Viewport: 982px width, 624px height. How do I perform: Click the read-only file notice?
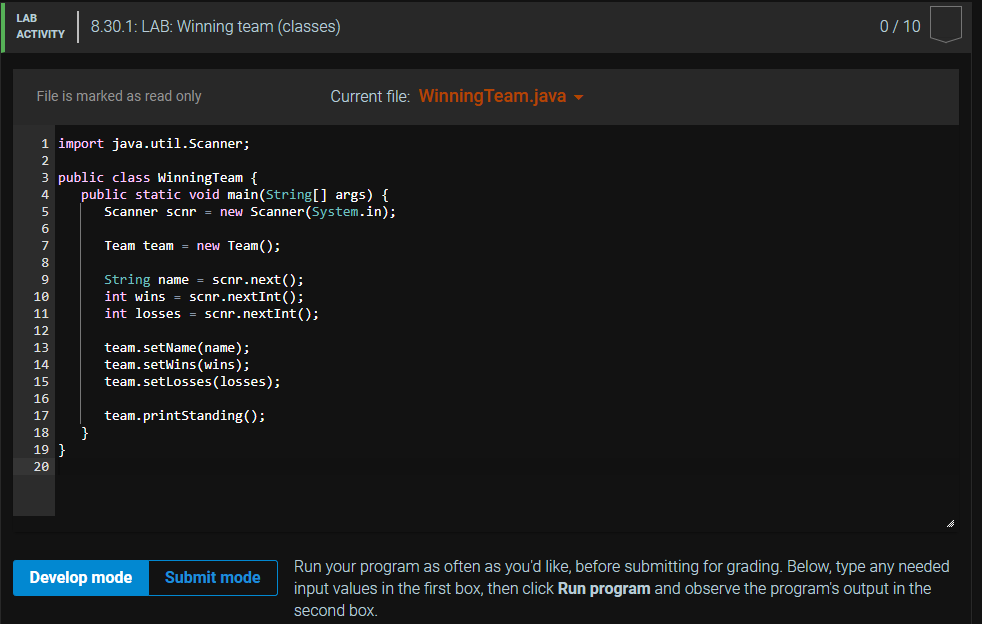[119, 96]
